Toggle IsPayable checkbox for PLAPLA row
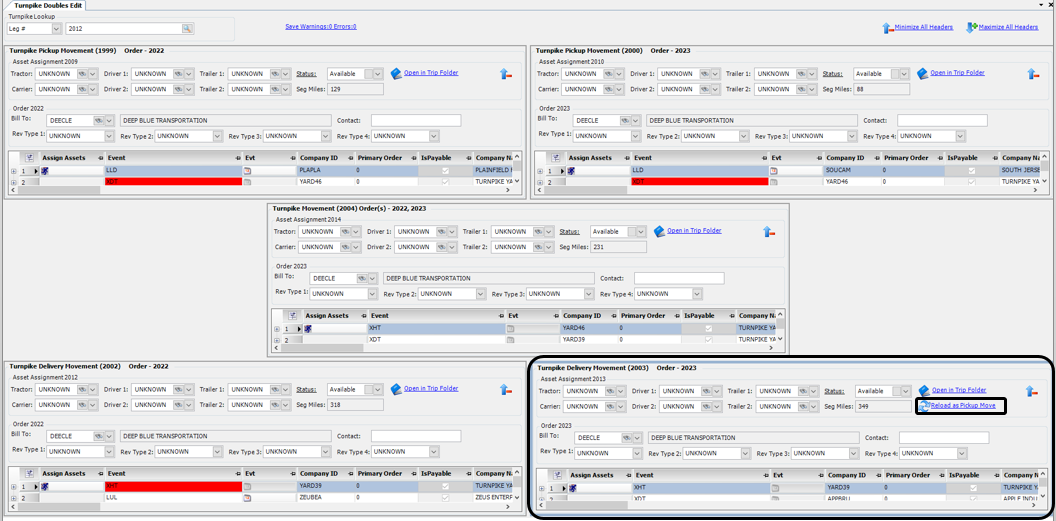Viewport: 1056px width, 521px height. (x=445, y=171)
